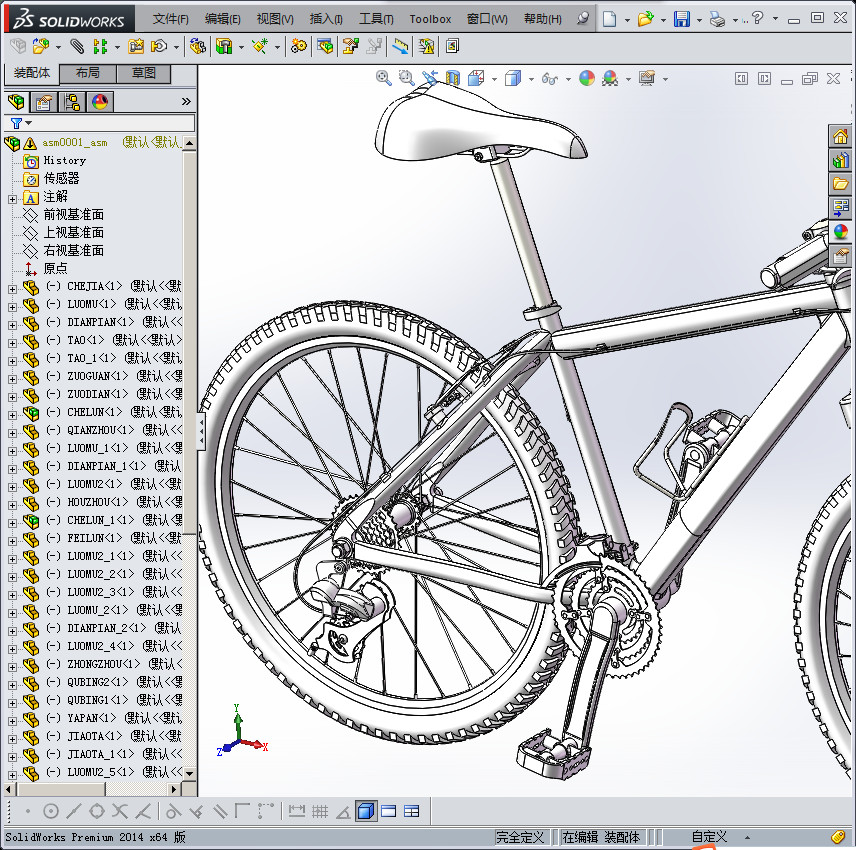This screenshot has height=850, width=856.
Task: Expand the YAPAN<1> component node
Action: pos(12,721)
